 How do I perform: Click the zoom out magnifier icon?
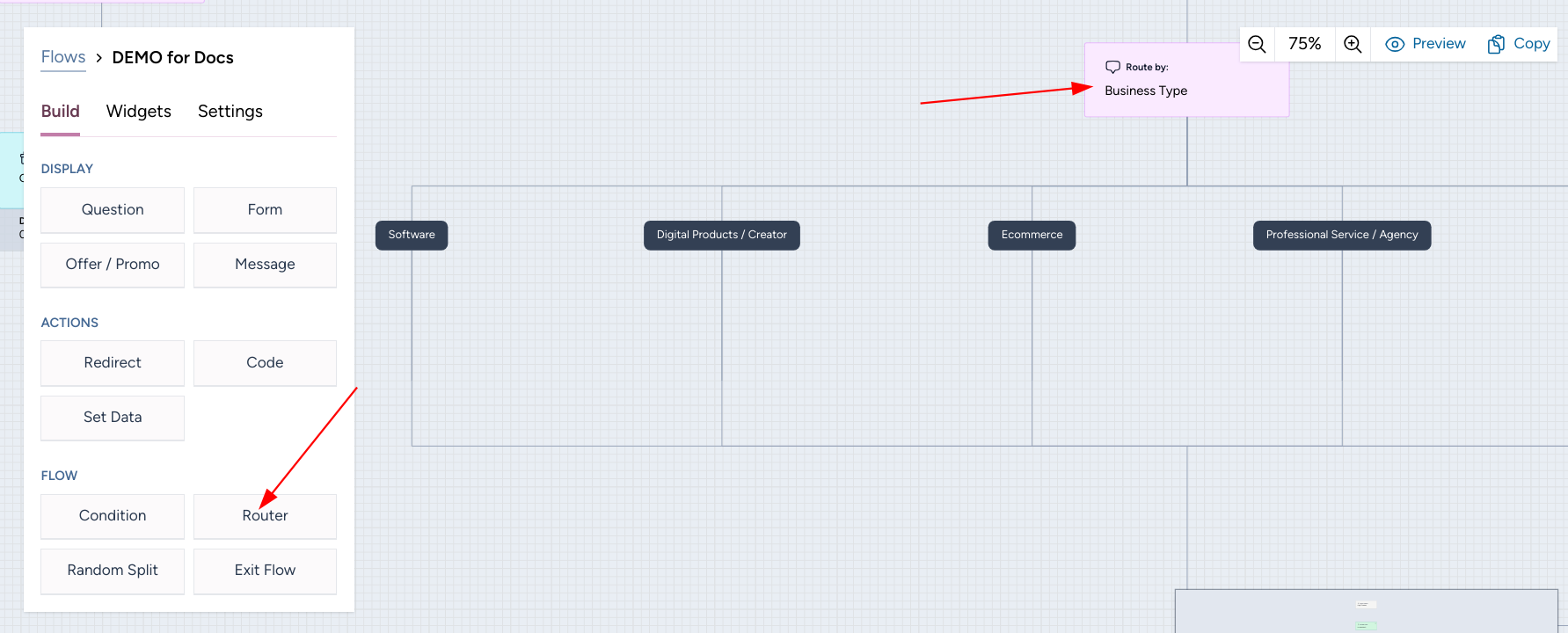tap(1257, 44)
